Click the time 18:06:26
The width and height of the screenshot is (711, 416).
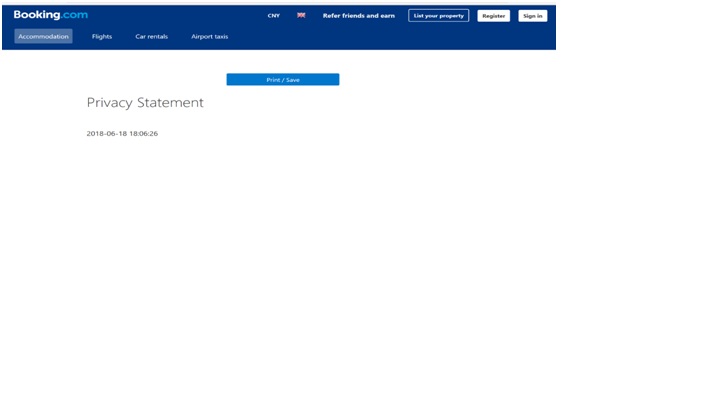[143, 133]
